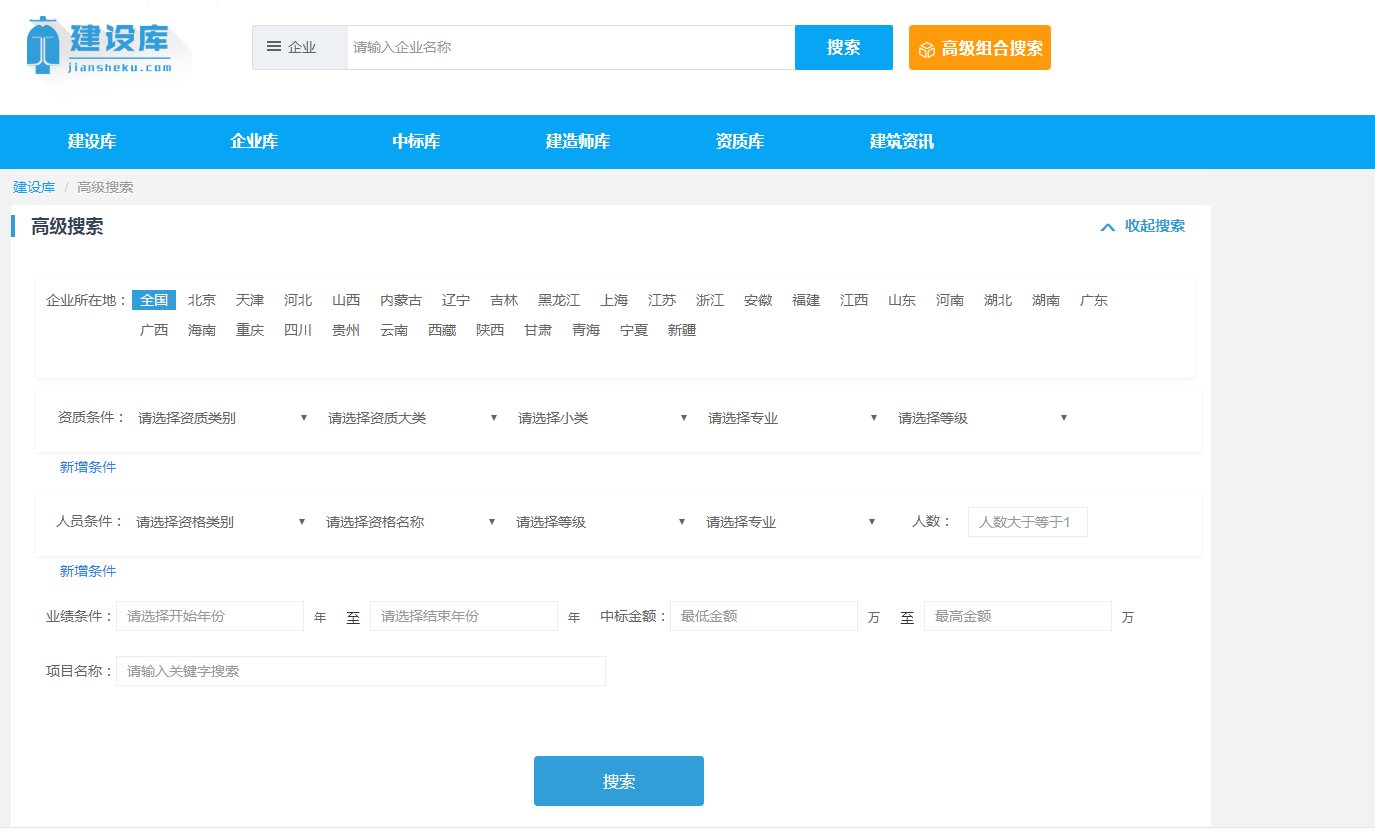Click the top 搜索 button
Screen dimensions: 1375x830
[844, 47]
